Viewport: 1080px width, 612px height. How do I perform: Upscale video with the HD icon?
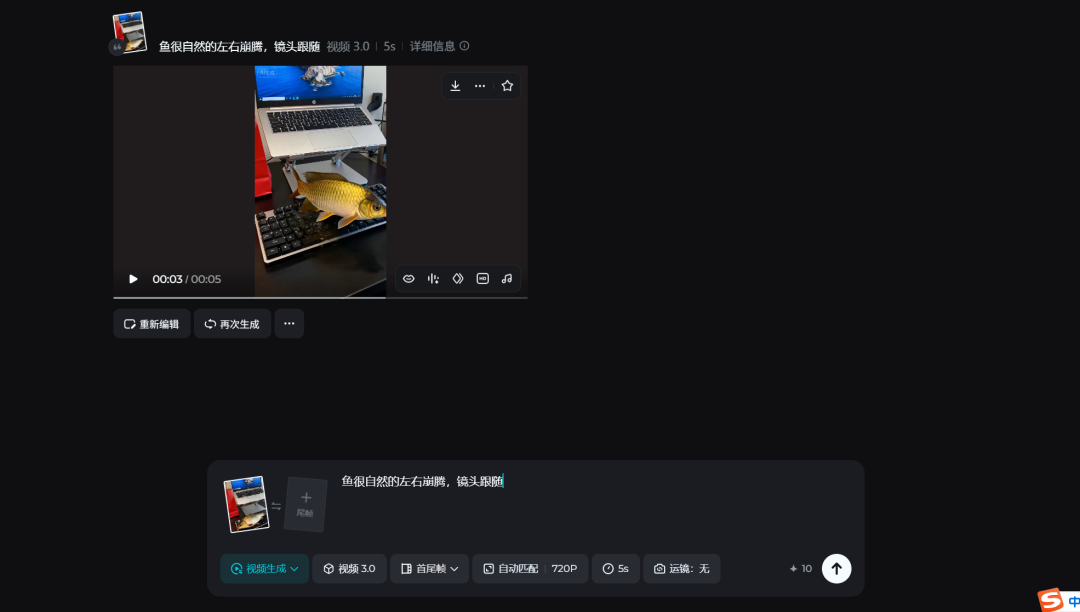pos(483,279)
